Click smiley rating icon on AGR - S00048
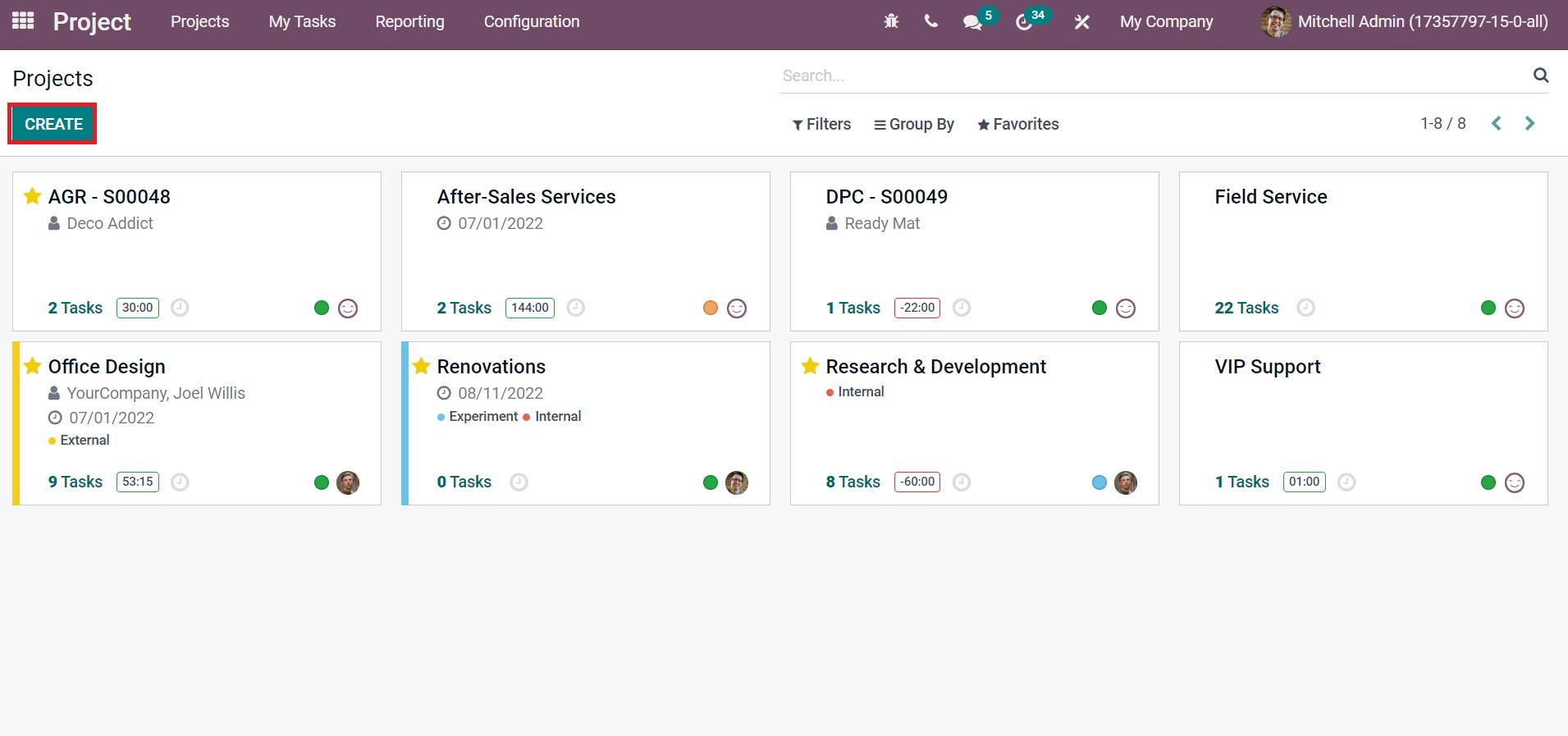 tap(348, 309)
